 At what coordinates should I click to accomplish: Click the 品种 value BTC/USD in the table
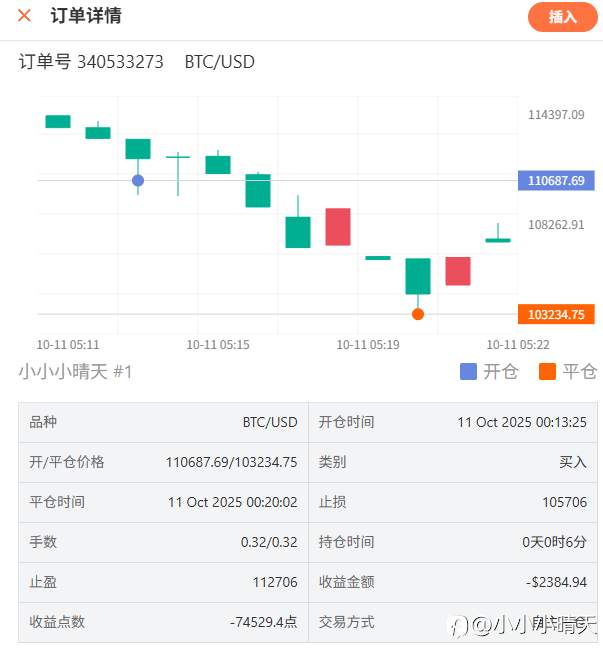270,422
